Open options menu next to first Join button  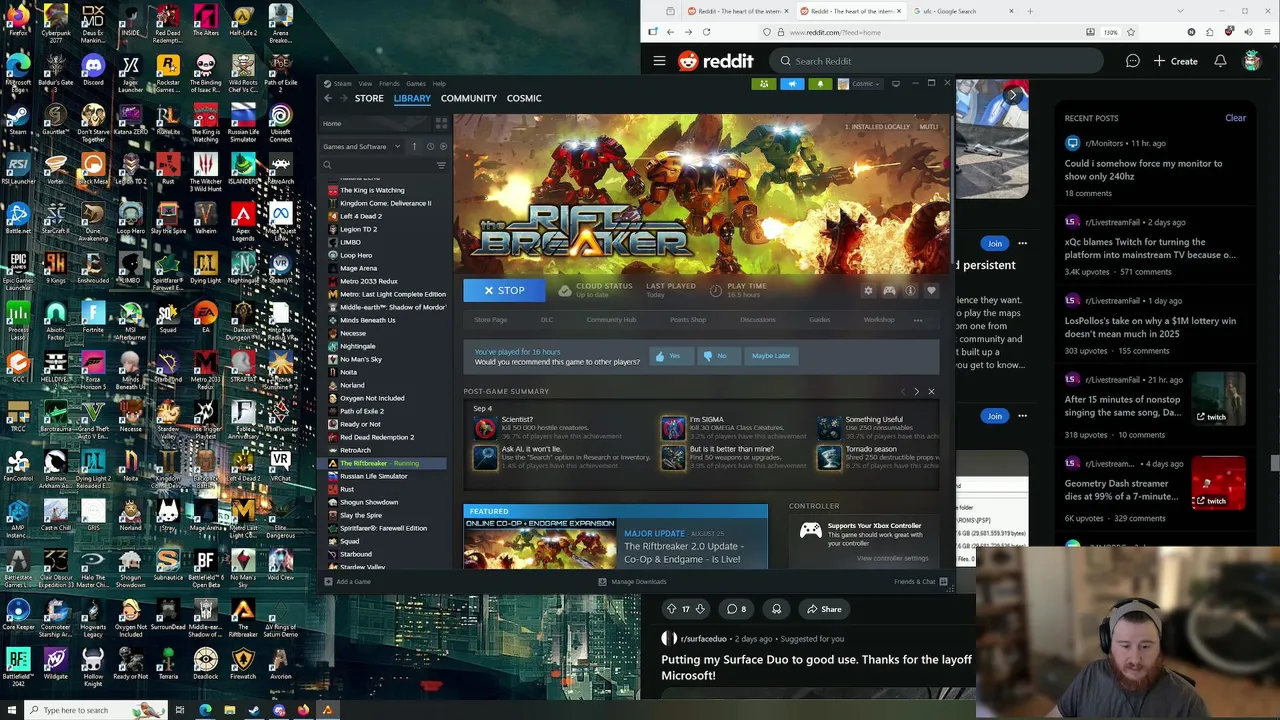click(x=1022, y=243)
